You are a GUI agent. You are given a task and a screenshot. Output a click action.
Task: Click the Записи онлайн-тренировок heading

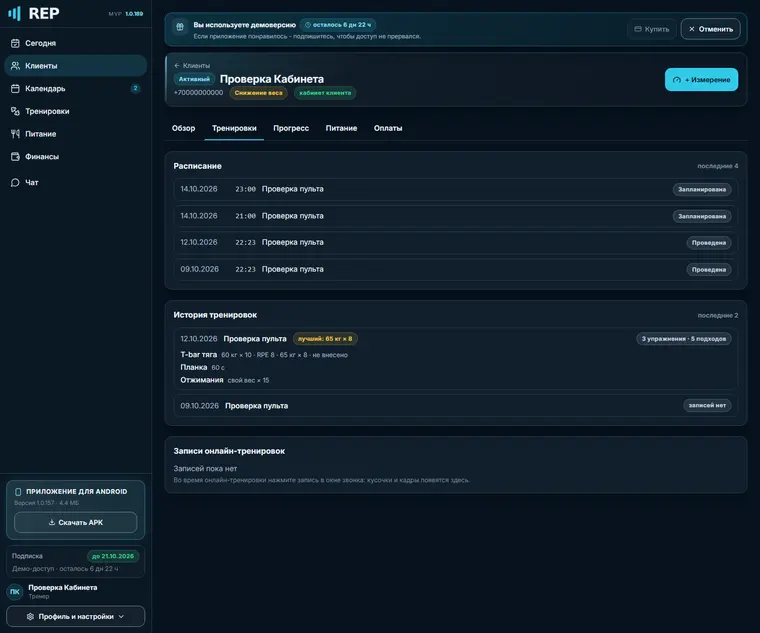coord(229,451)
